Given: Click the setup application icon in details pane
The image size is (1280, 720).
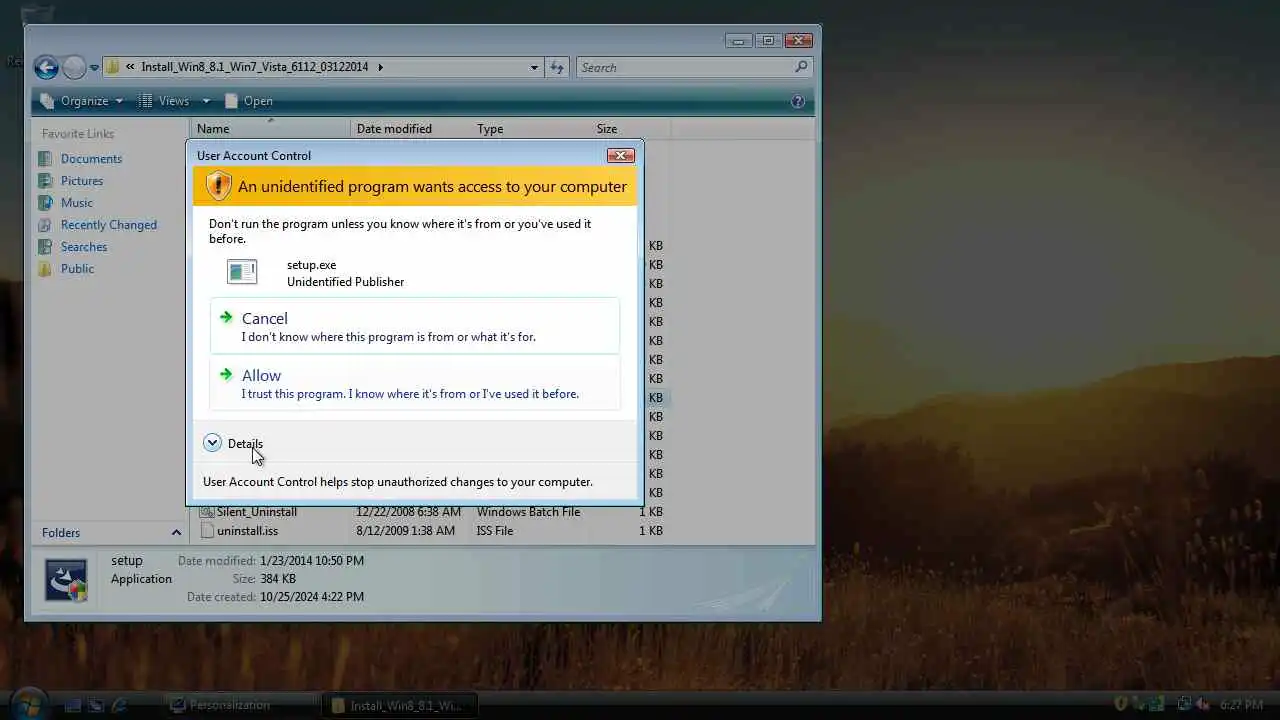Looking at the screenshot, I should coord(66,581).
